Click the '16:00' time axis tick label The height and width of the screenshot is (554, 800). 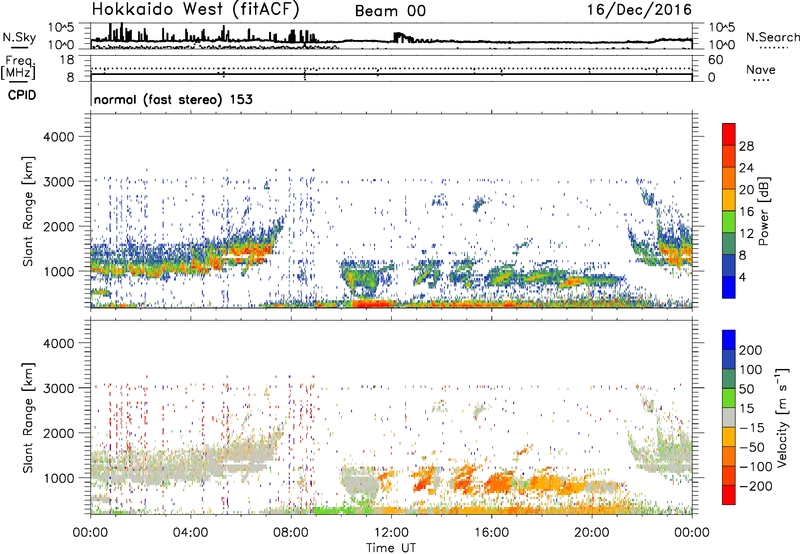tap(491, 533)
